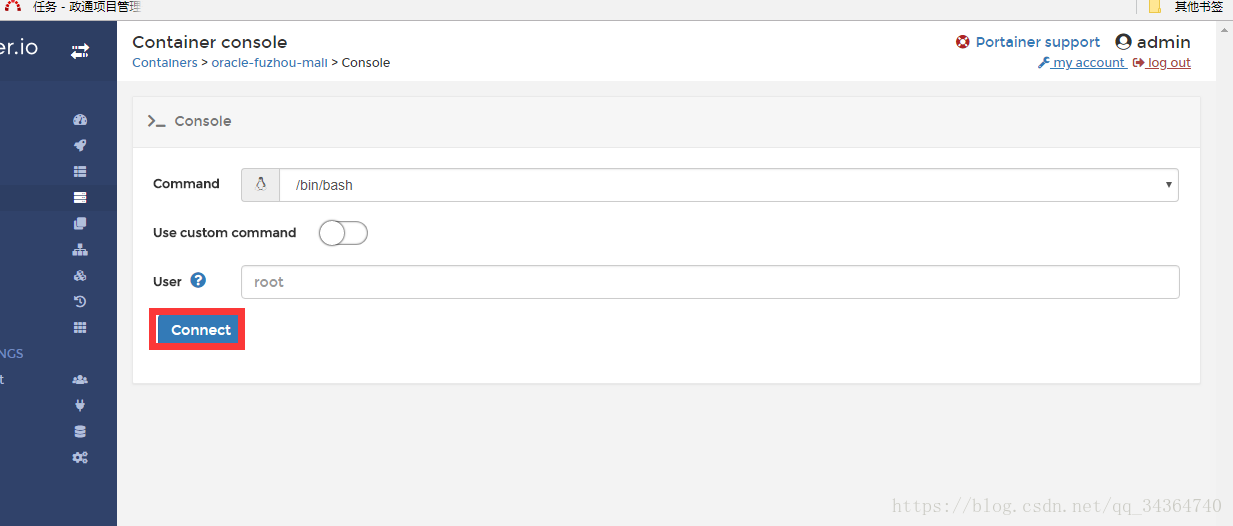1233x526 pixels.
Task: Open Images clone icon in sidebar
Action: click(x=80, y=224)
